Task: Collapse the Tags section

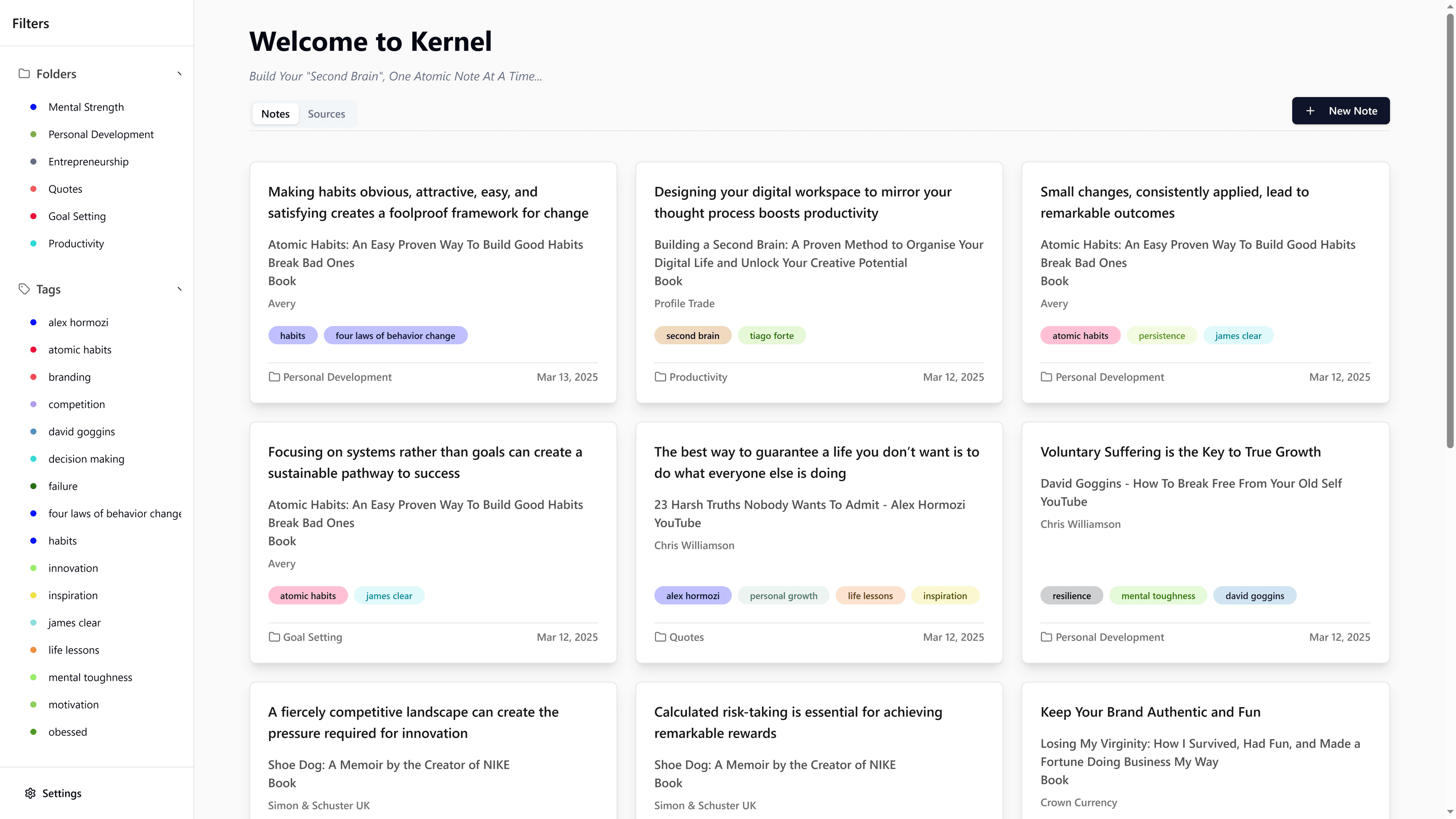Action: pyautogui.click(x=179, y=289)
